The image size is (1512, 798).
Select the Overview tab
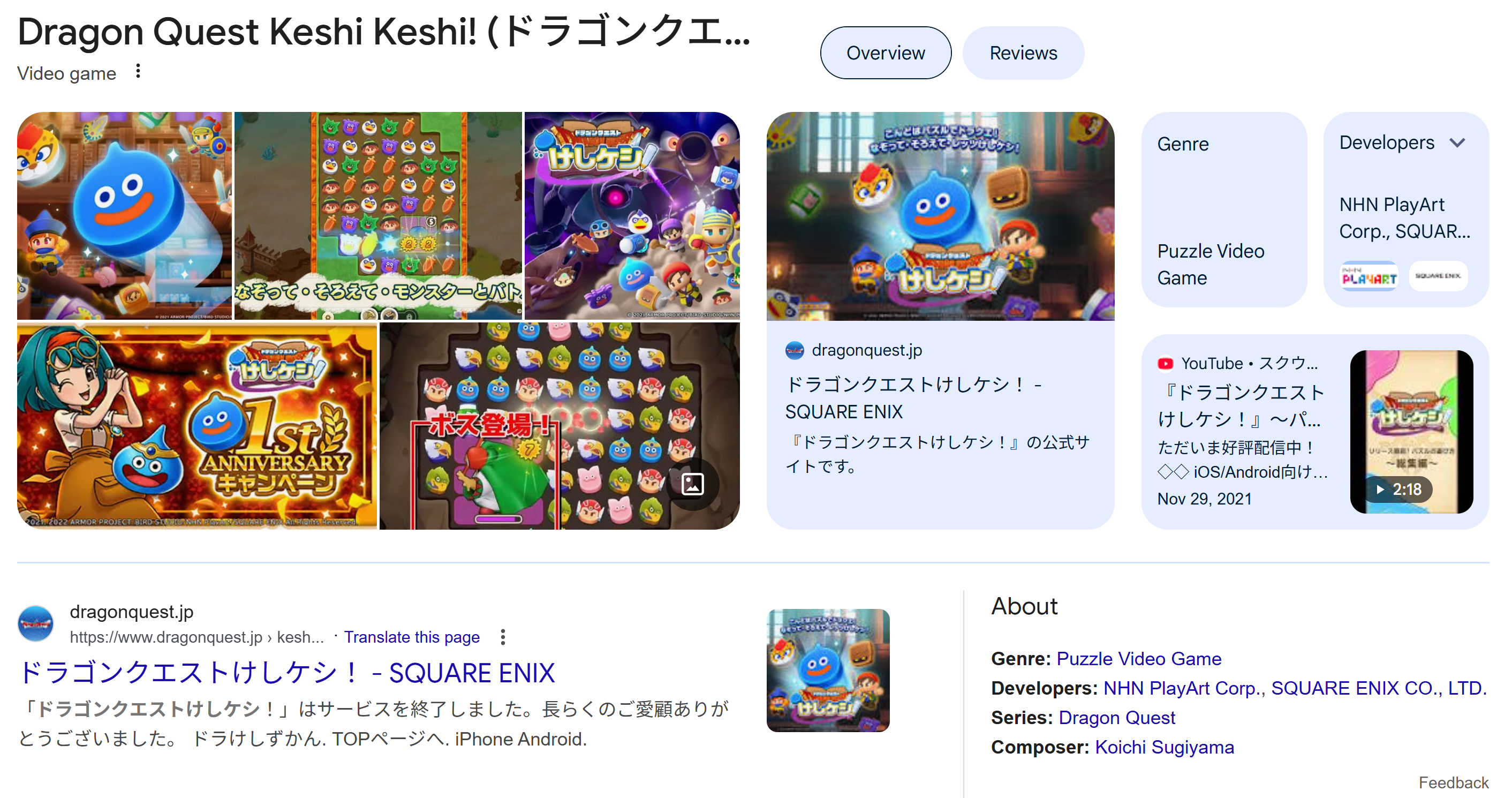(x=886, y=53)
